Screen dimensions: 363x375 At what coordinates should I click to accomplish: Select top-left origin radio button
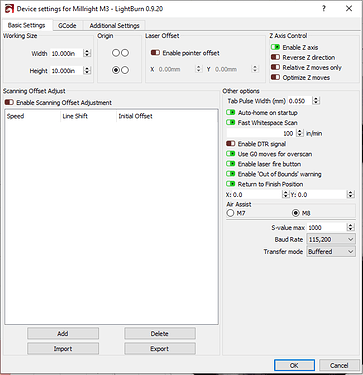[116, 53]
